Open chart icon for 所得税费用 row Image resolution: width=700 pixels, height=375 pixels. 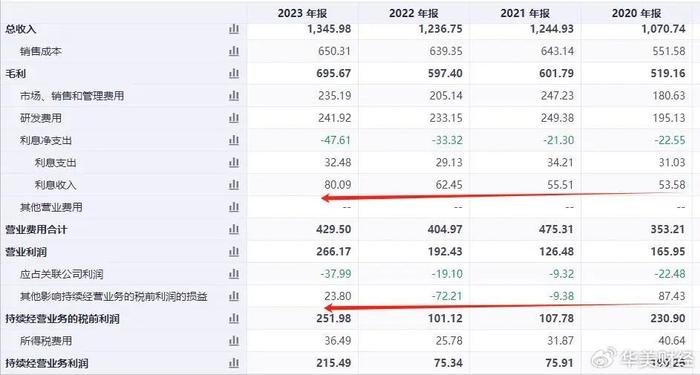coord(234,341)
